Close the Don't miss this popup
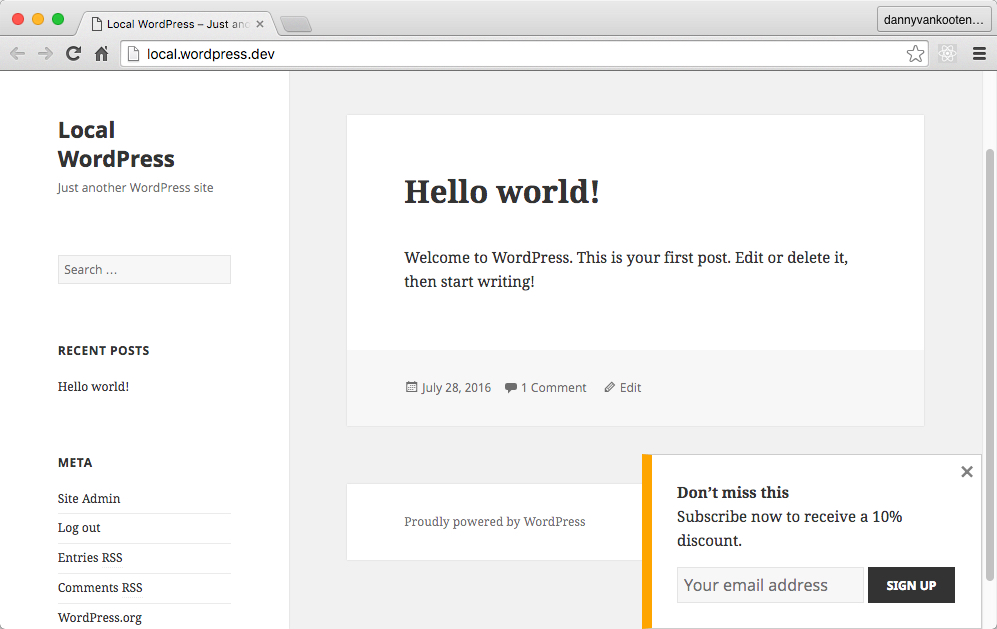 966,472
